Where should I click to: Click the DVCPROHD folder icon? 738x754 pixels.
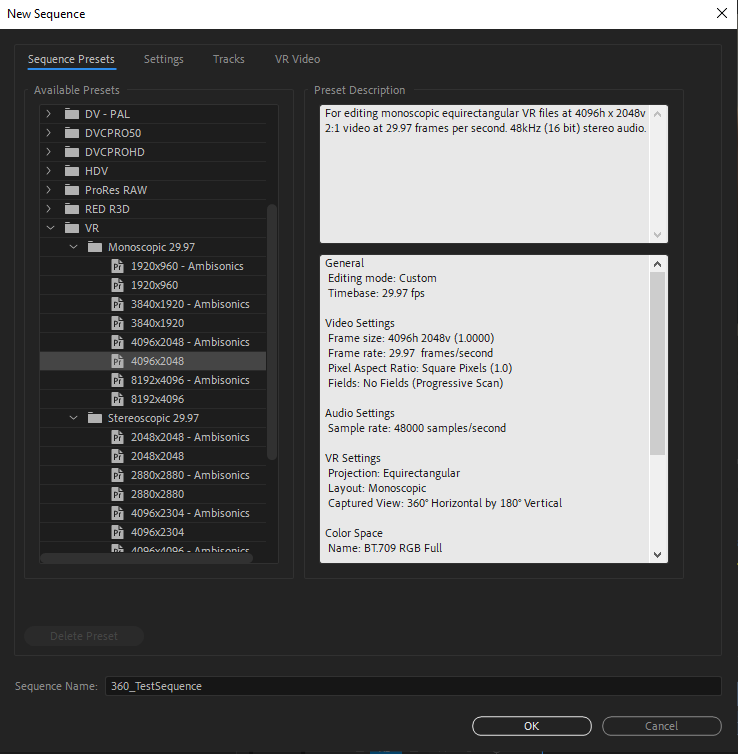(72, 152)
